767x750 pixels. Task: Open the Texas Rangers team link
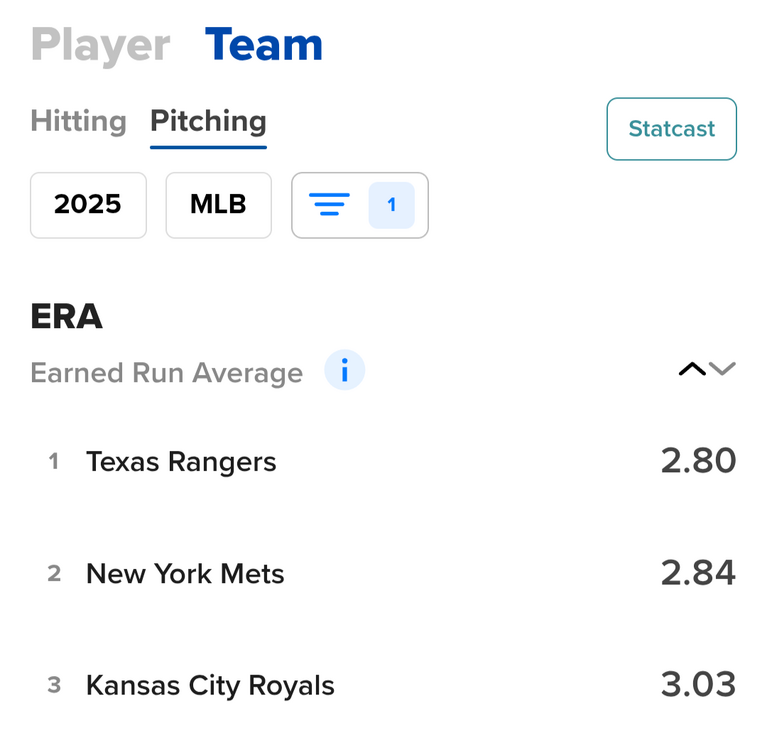coord(181,461)
